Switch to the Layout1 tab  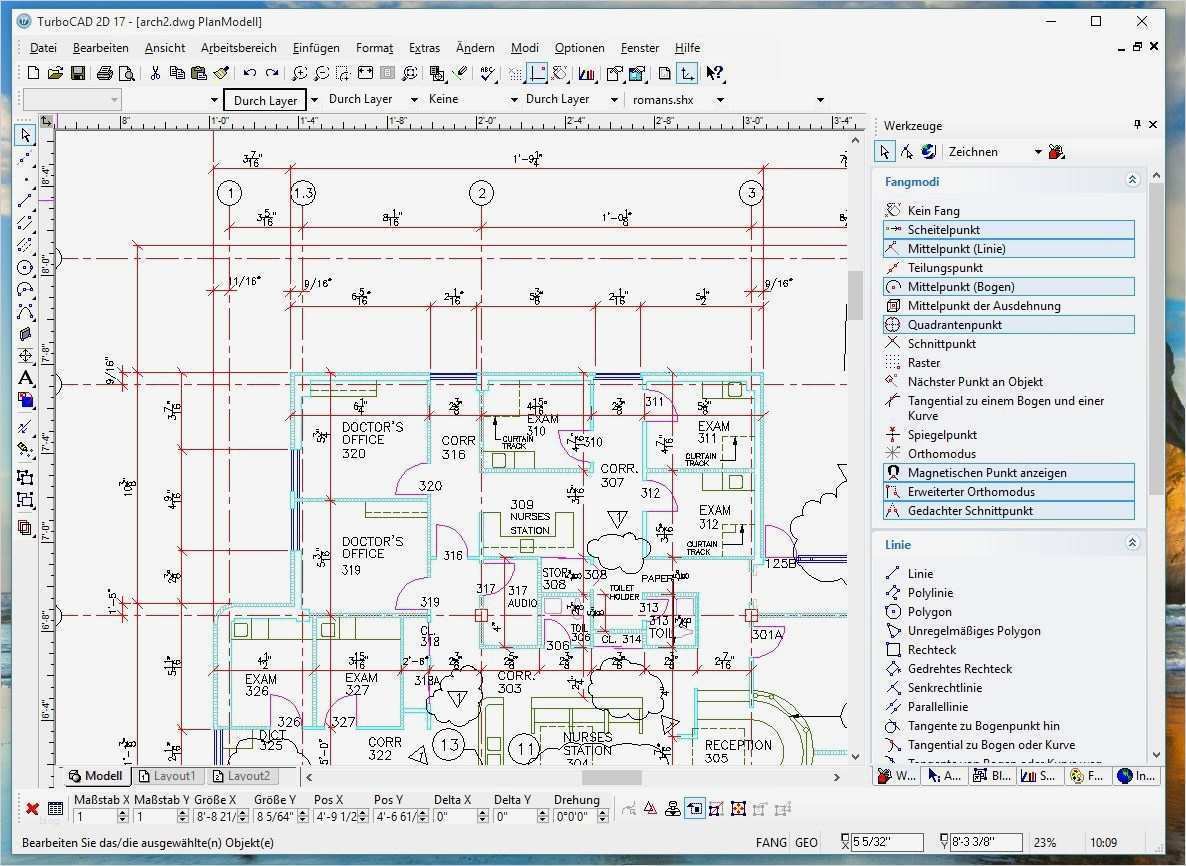tap(169, 776)
